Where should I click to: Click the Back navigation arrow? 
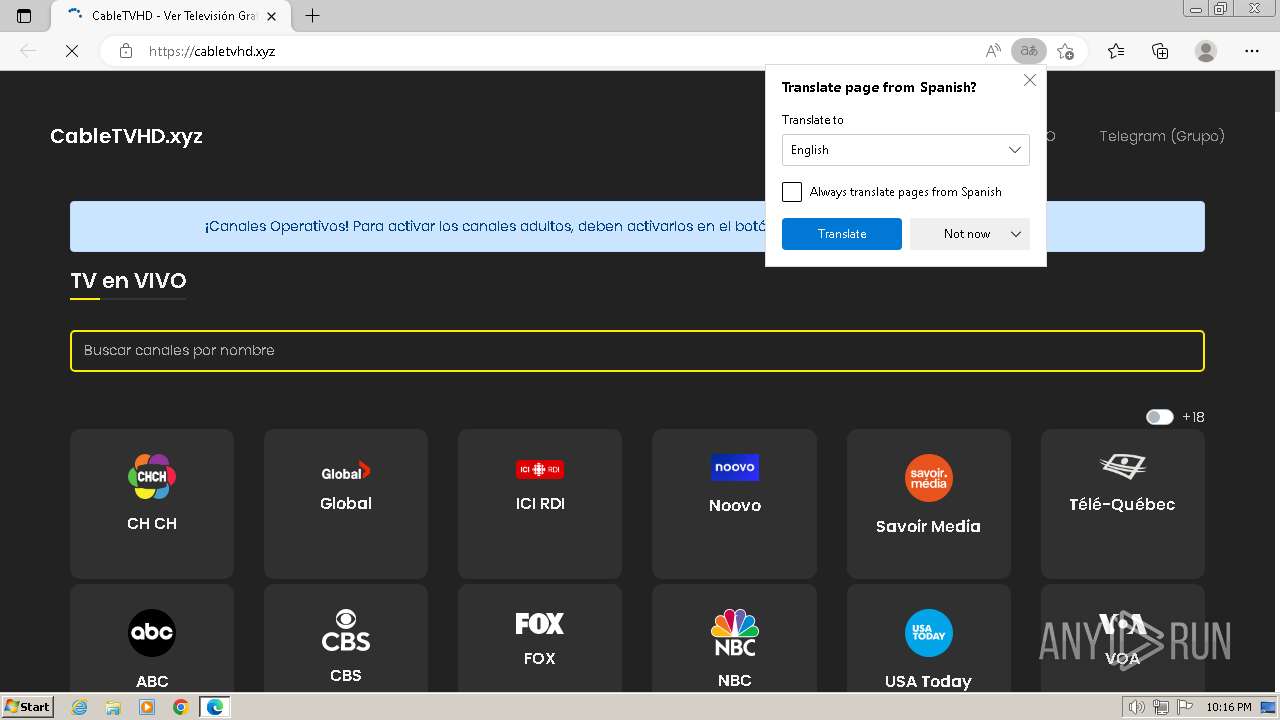coord(28,51)
